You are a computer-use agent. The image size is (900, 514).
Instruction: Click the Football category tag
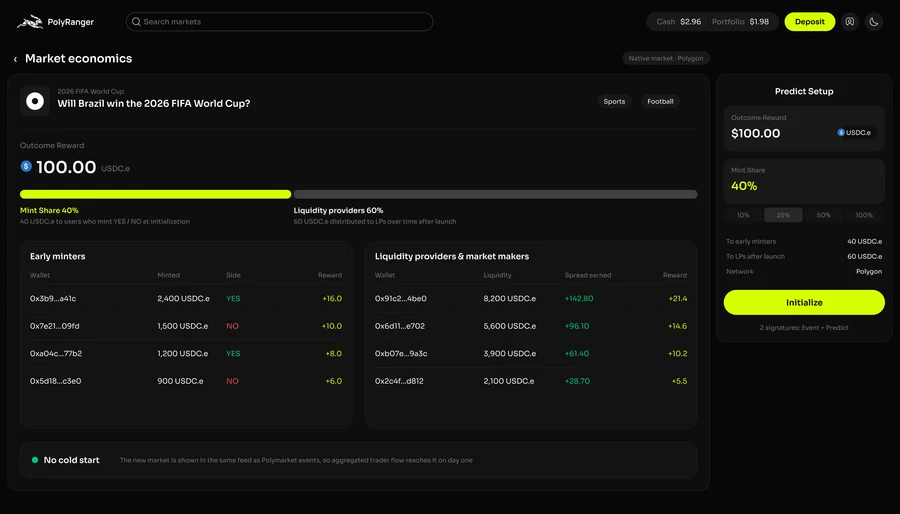pos(660,102)
